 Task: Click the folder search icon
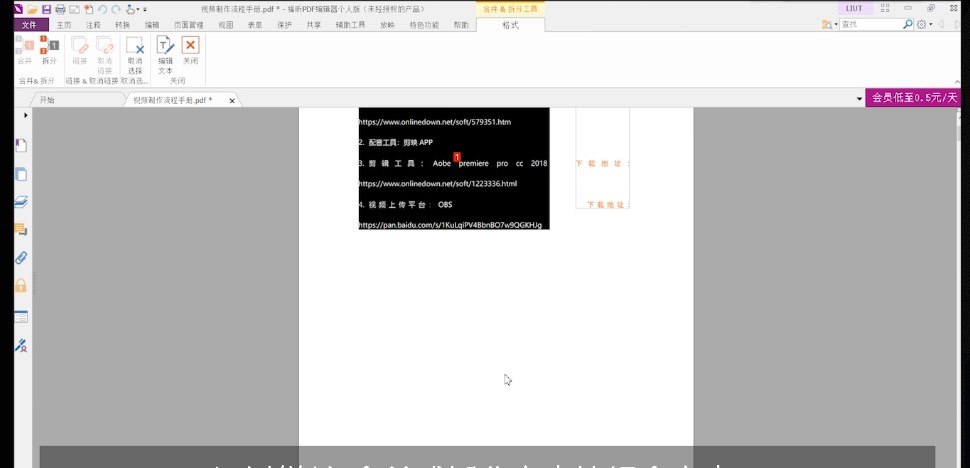pos(826,25)
